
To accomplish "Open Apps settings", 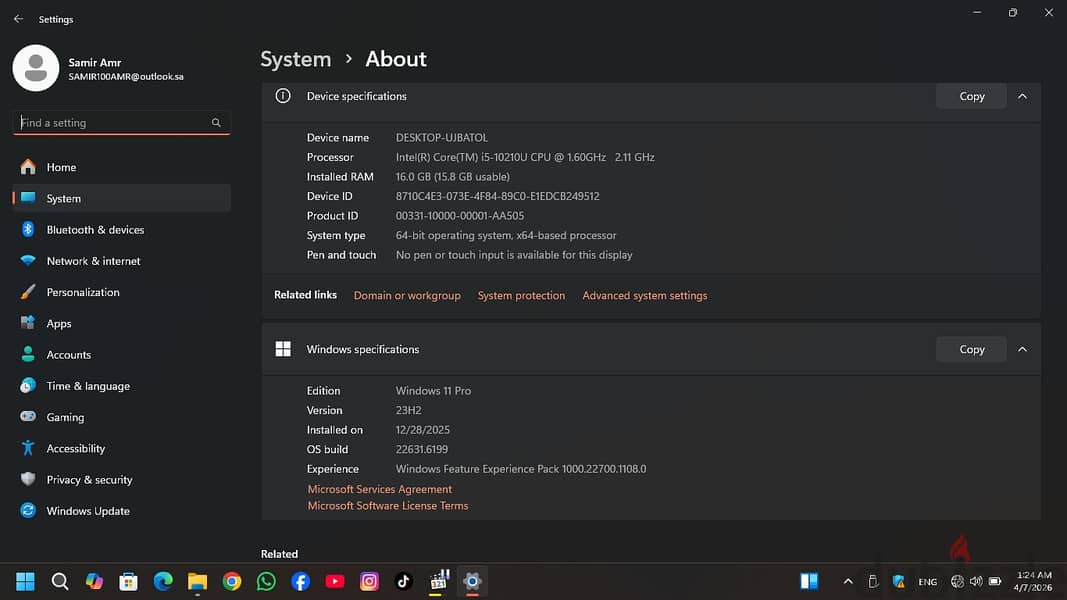I will tap(121, 323).
